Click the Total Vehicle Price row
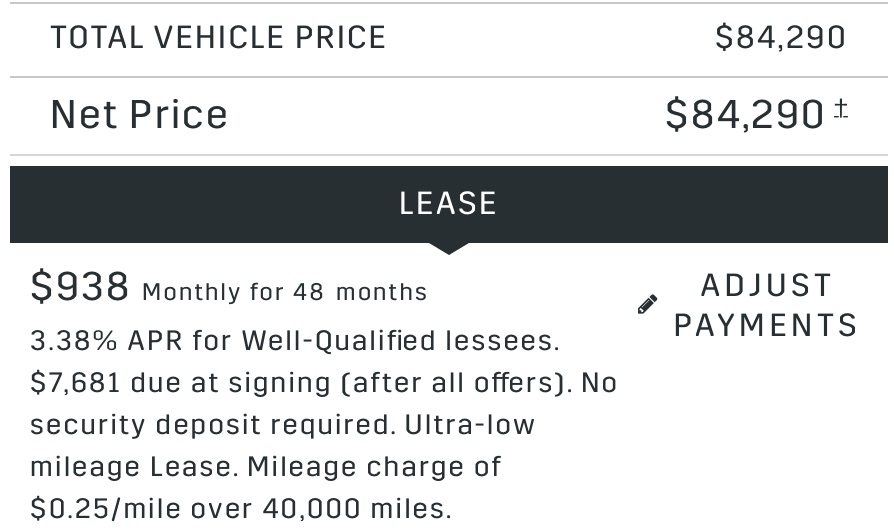 pos(448,38)
